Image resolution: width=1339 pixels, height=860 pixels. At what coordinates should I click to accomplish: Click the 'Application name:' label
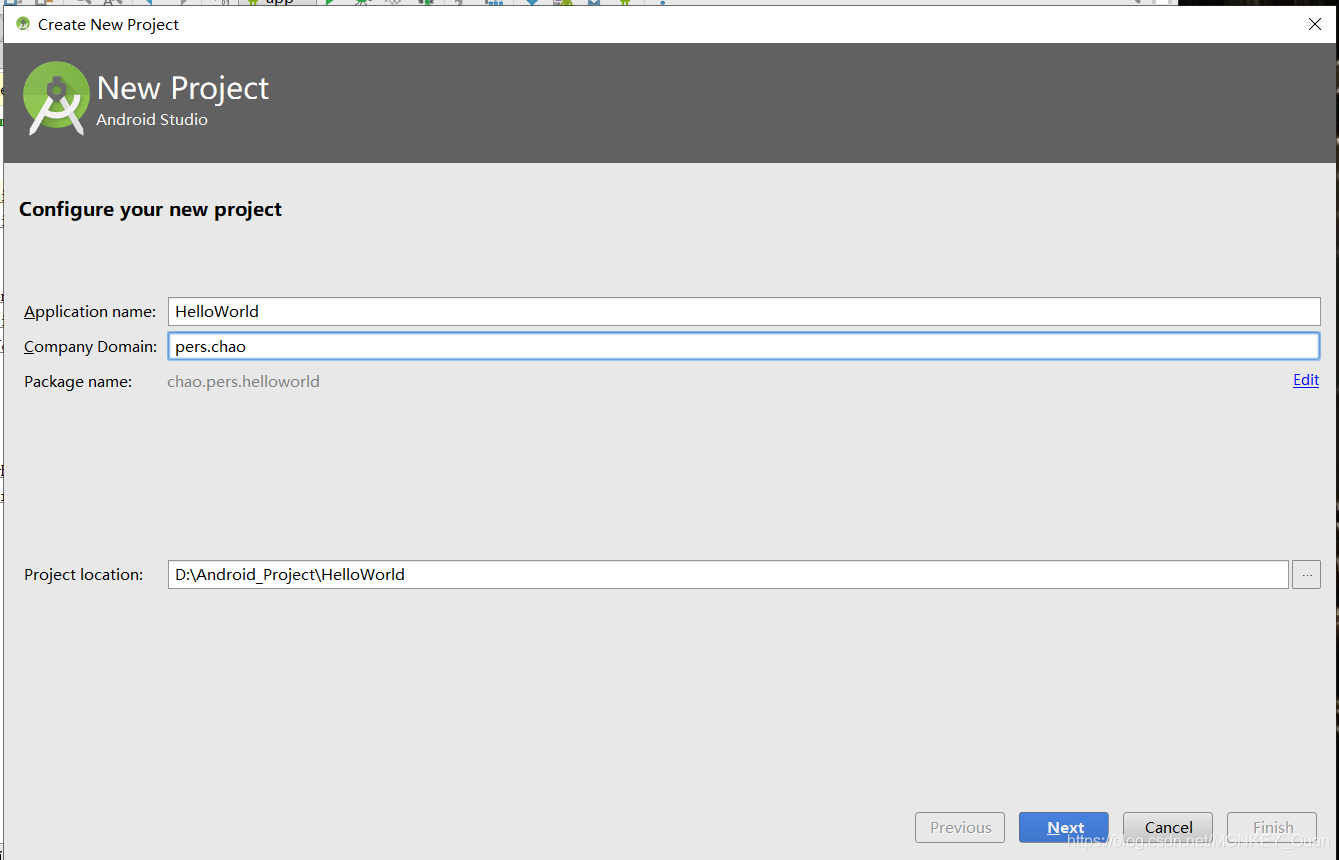(90, 312)
